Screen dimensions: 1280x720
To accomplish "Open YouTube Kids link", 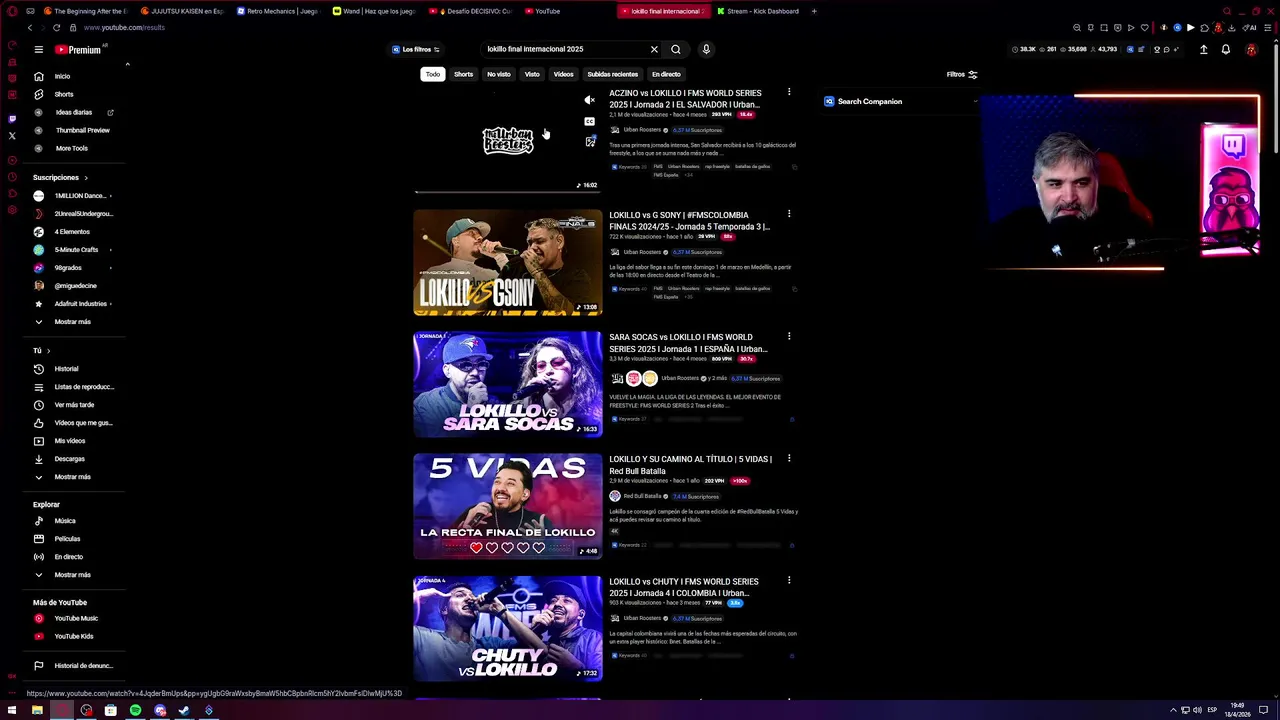I will [x=79, y=636].
